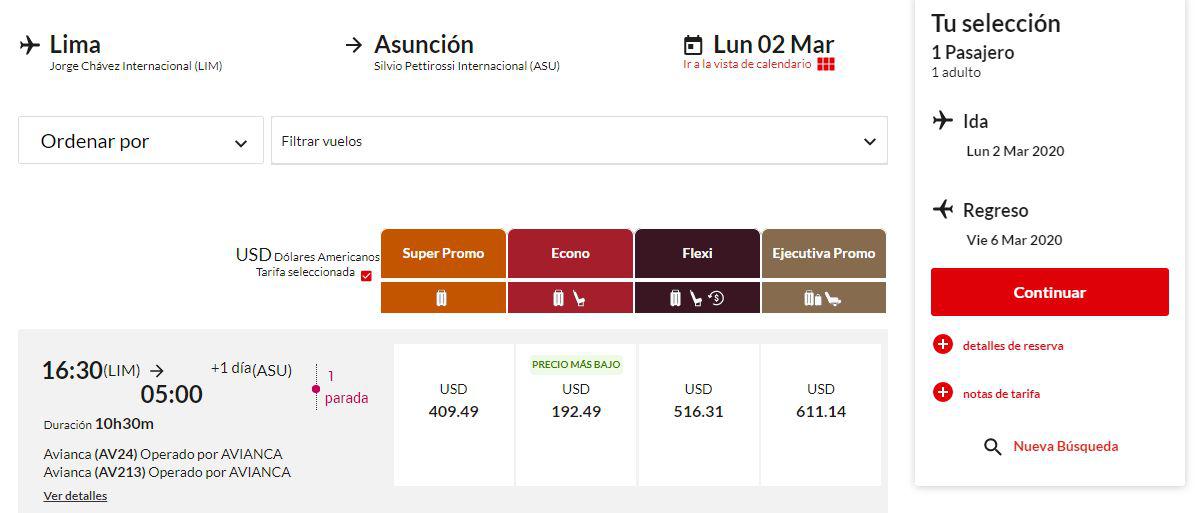The height and width of the screenshot is (513, 1197).
Task: Click the red calendar grid icon
Action: [825, 64]
